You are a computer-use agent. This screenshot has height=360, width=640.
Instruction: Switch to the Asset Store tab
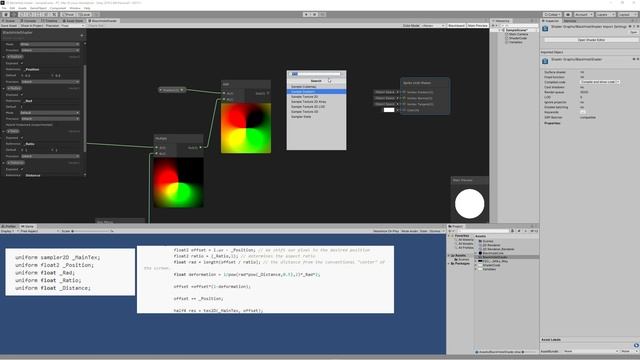(x=73, y=20)
